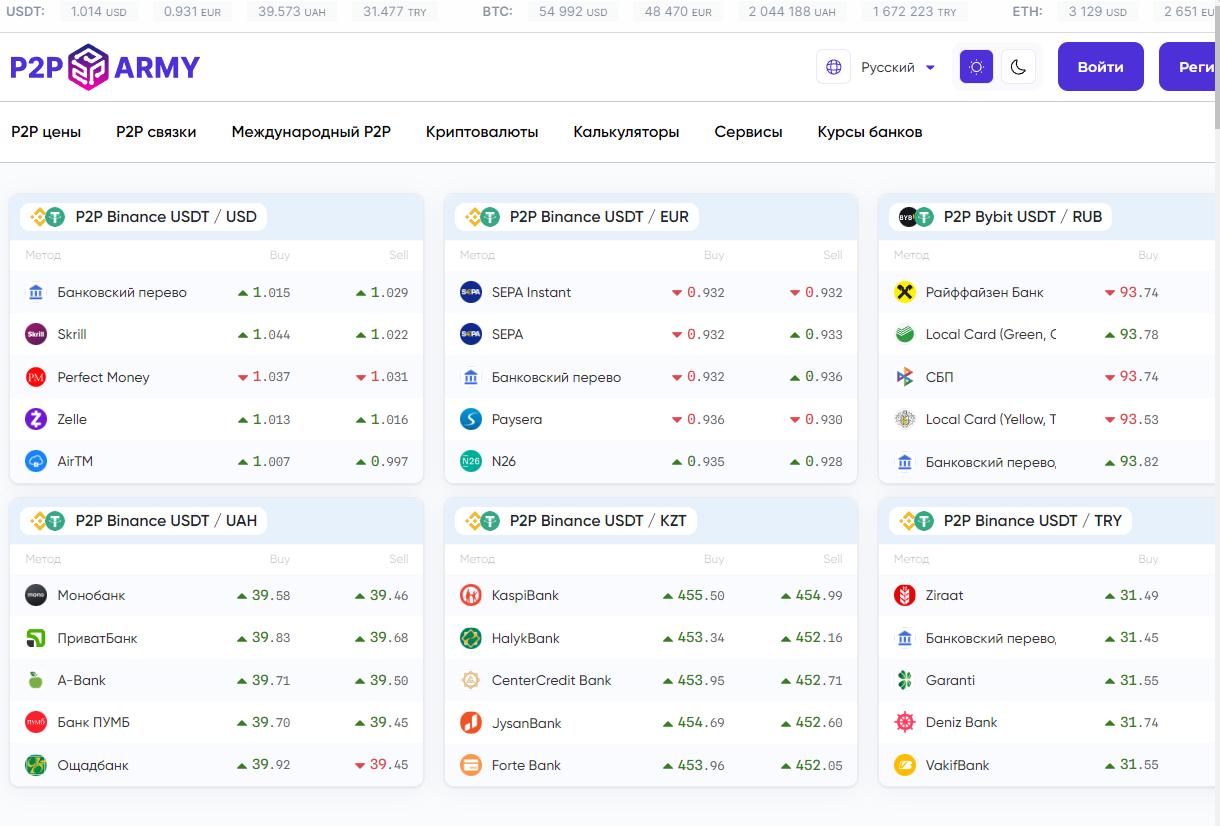Click the CenterCredit Bank icon
Image resolution: width=1220 pixels, height=826 pixels.
470,680
